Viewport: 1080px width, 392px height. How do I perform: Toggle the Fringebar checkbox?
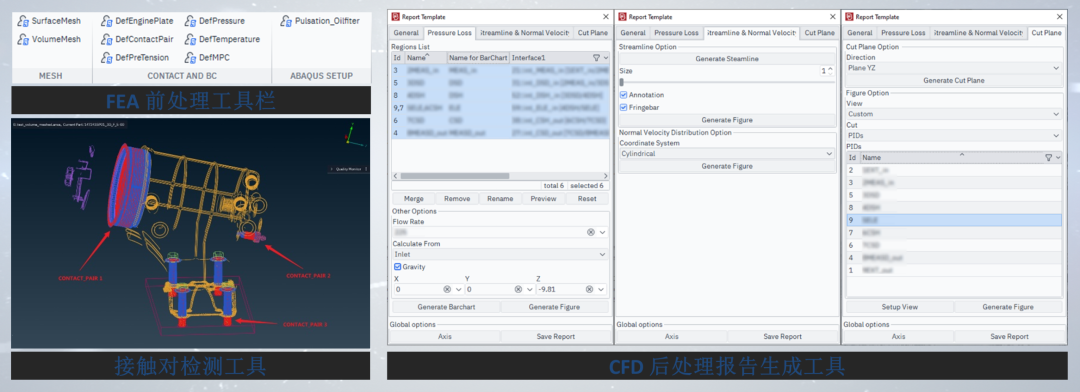[x=623, y=107]
